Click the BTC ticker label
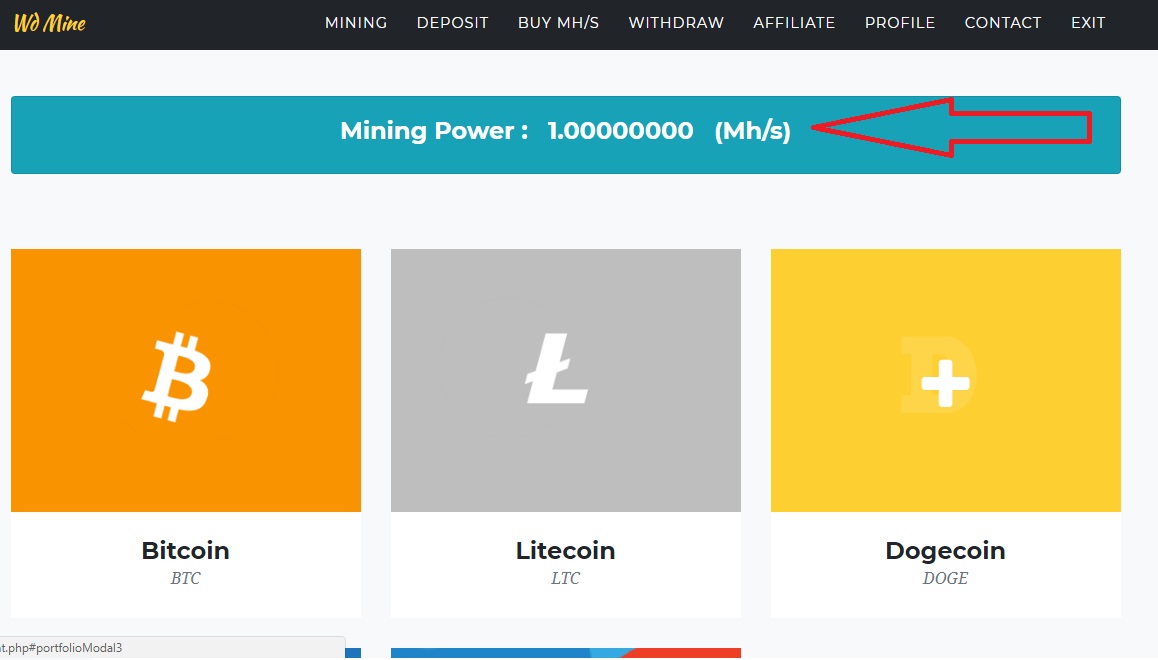This screenshot has width=1158, height=660. coord(185,578)
